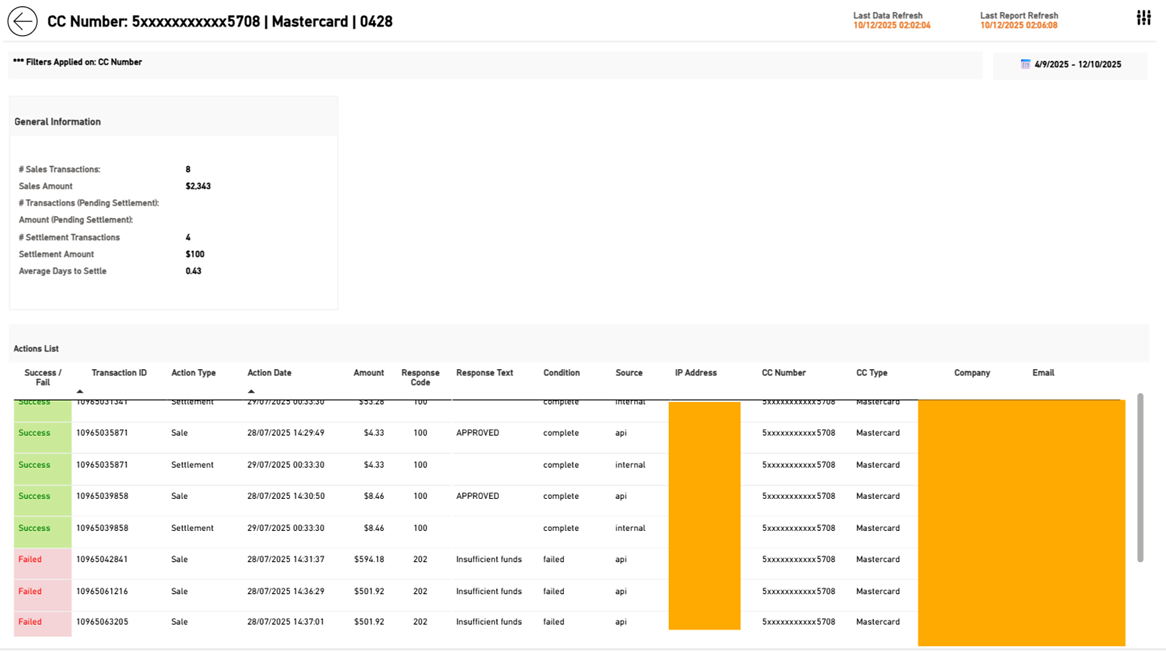The height and width of the screenshot is (651, 1166).
Task: Open the filter sliders icon top right
Action: click(1144, 18)
